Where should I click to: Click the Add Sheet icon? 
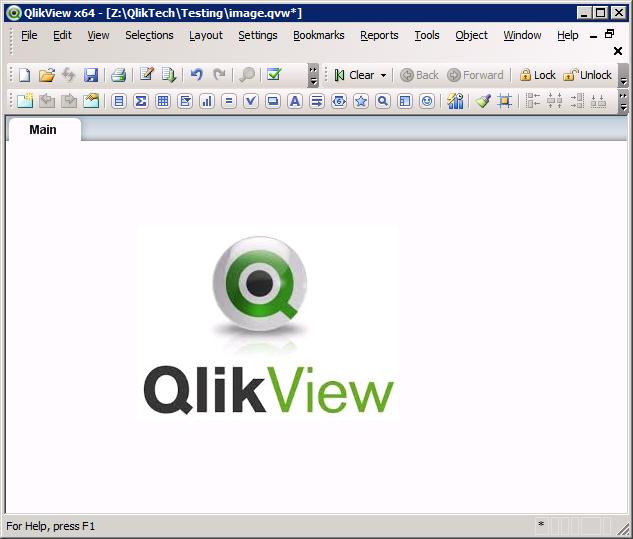pyautogui.click(x=25, y=101)
